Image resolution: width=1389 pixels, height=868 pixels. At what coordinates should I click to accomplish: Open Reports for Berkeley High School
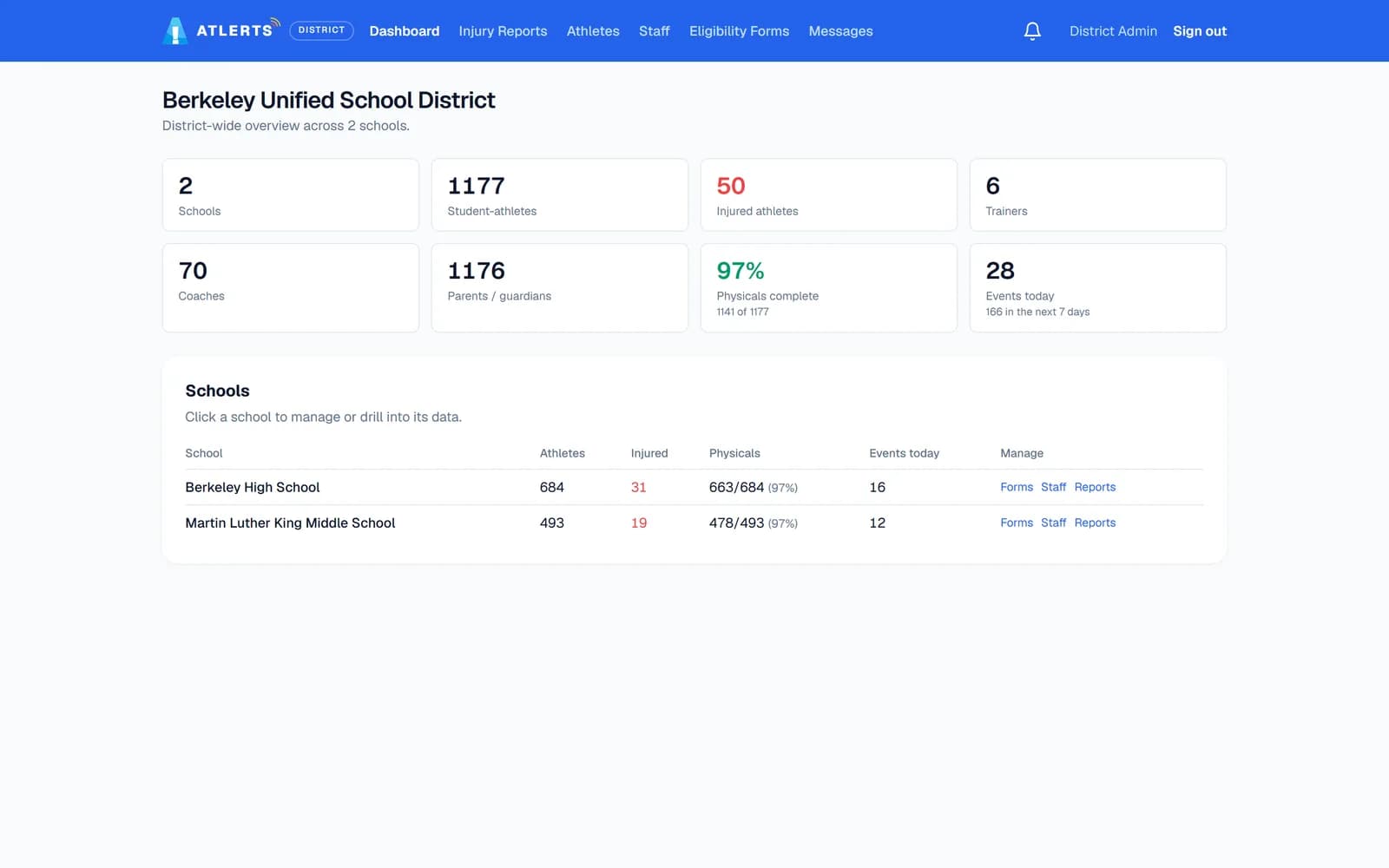(x=1095, y=487)
